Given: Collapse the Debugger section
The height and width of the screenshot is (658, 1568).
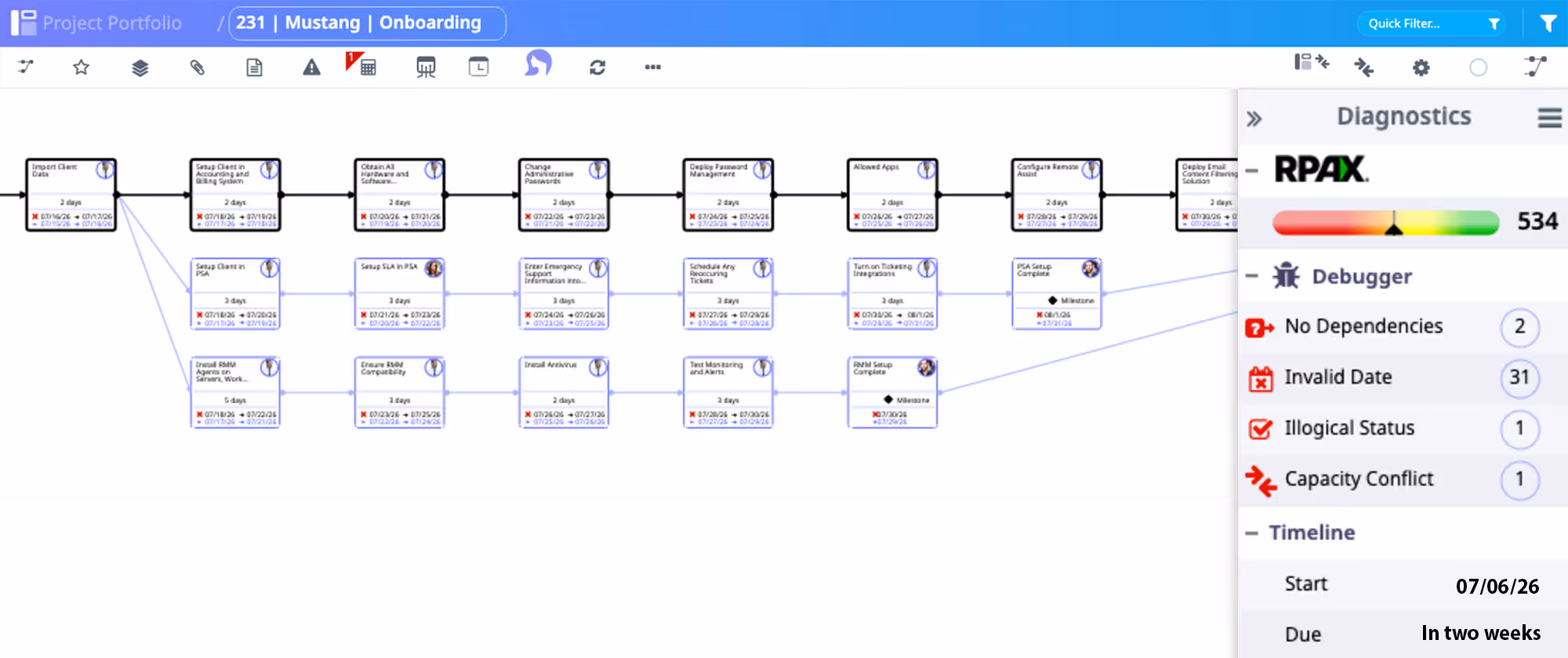Looking at the screenshot, I should click(x=1251, y=276).
